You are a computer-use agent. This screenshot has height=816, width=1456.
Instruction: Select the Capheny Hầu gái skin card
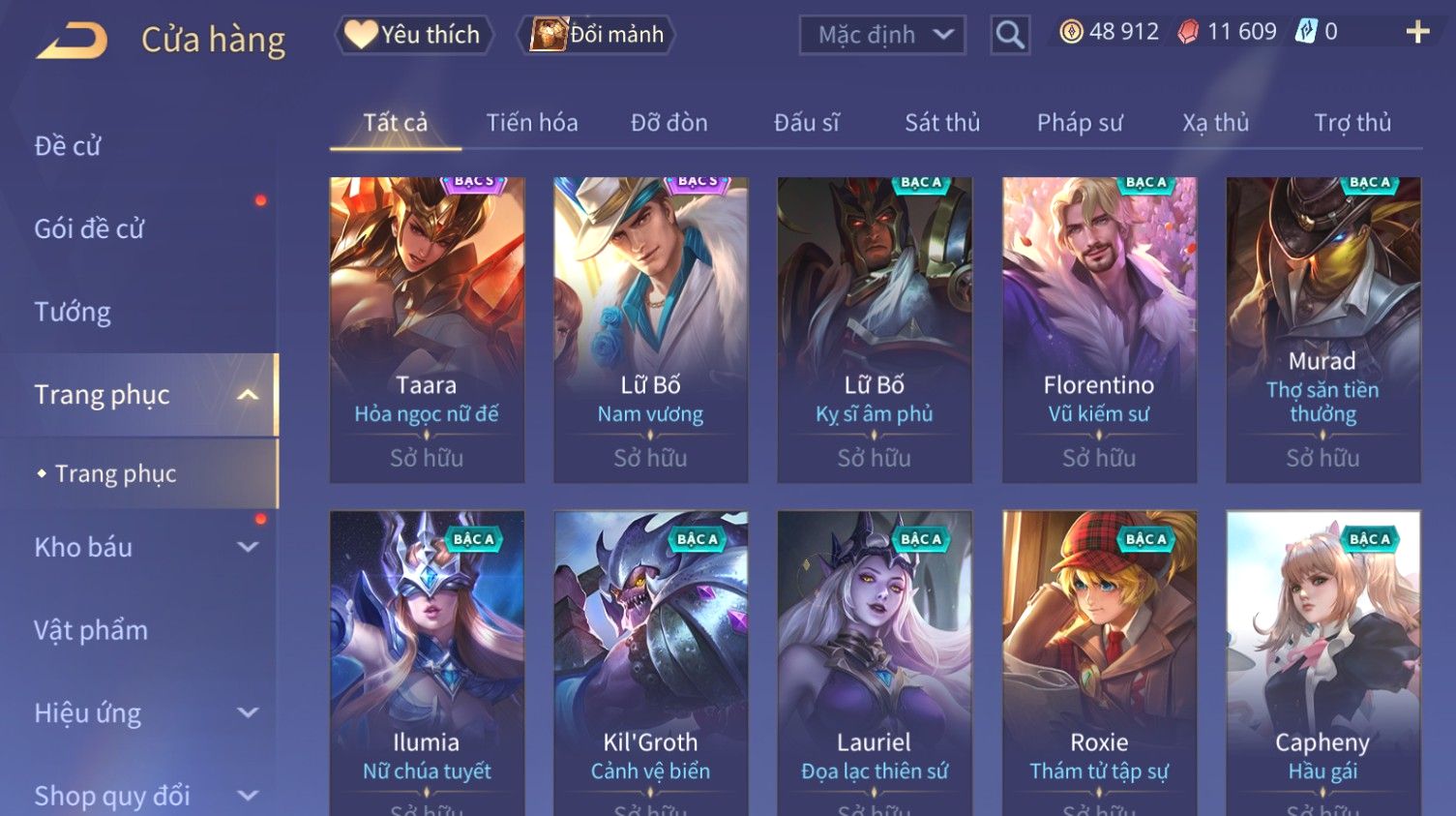pos(1322,663)
